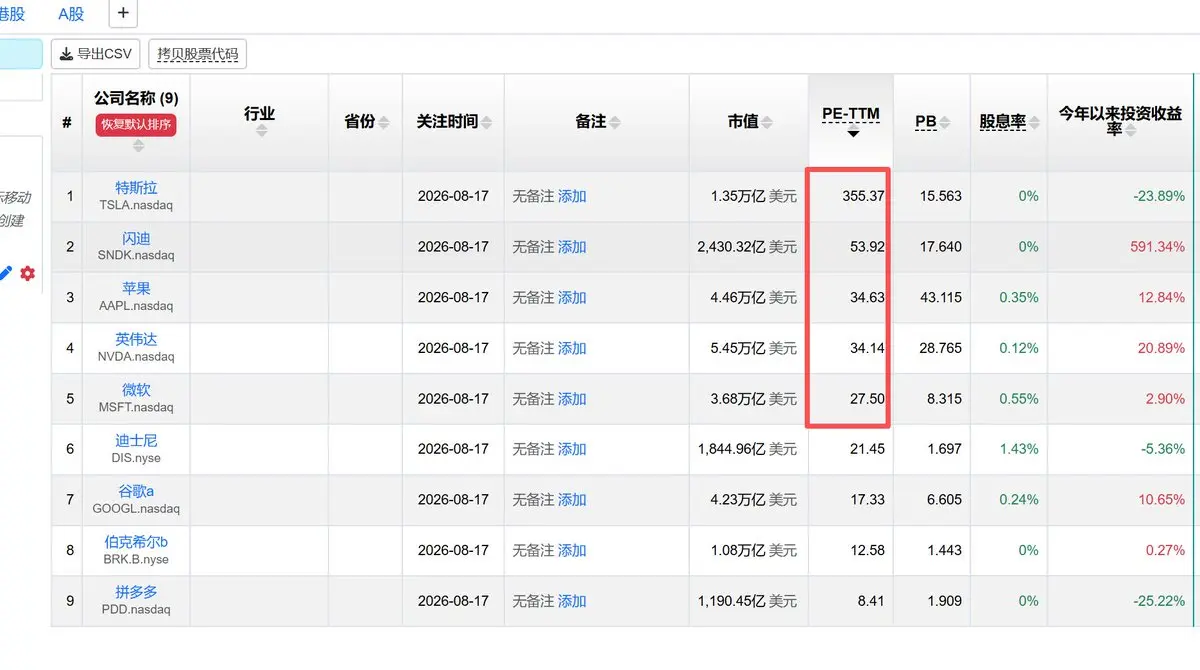The width and height of the screenshot is (1200, 670).
Task: Select the NVDA.nasdaq ticker text
Action: pos(136,356)
